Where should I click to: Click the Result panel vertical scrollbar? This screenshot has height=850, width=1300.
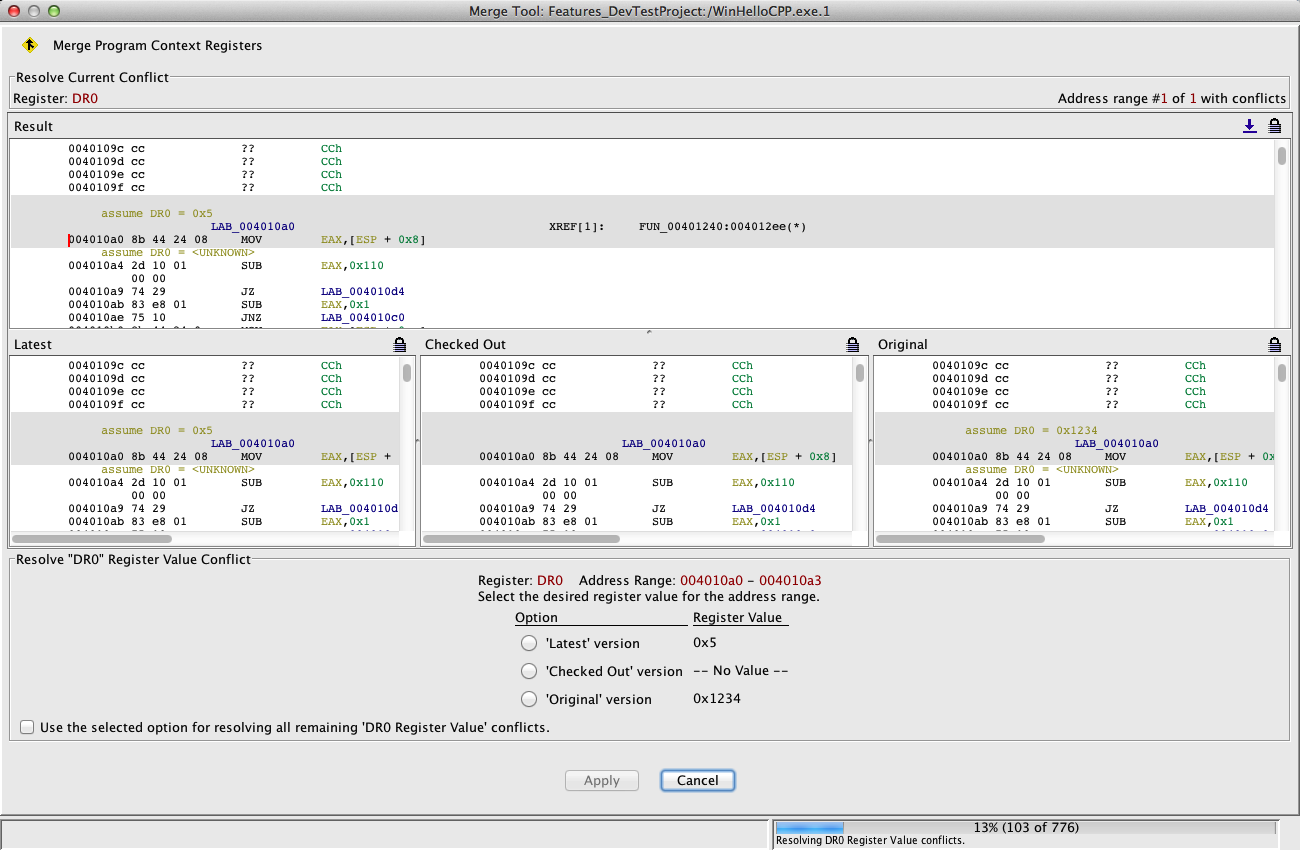point(1282,156)
